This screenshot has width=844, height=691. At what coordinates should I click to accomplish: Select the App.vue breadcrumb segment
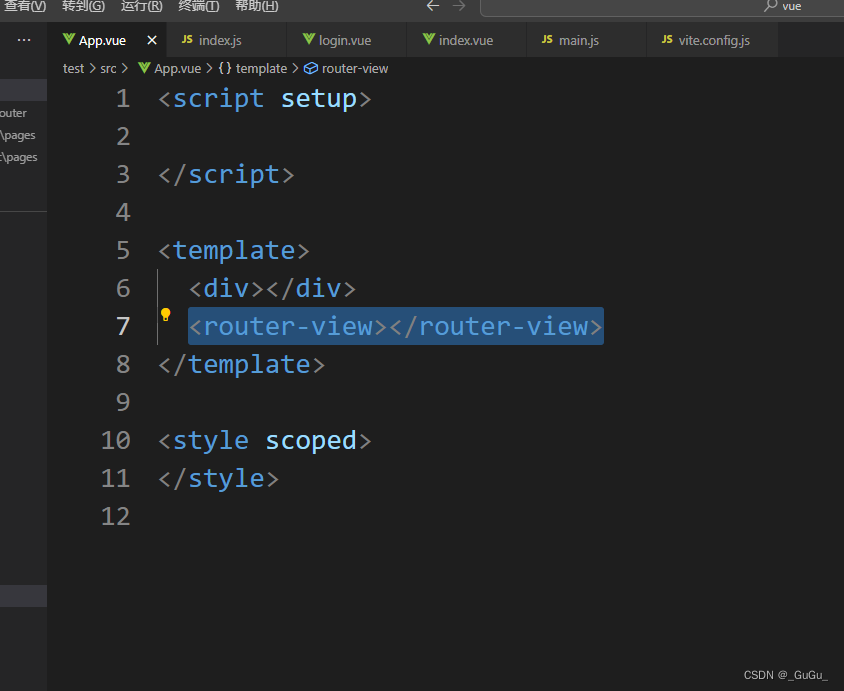tap(178, 69)
